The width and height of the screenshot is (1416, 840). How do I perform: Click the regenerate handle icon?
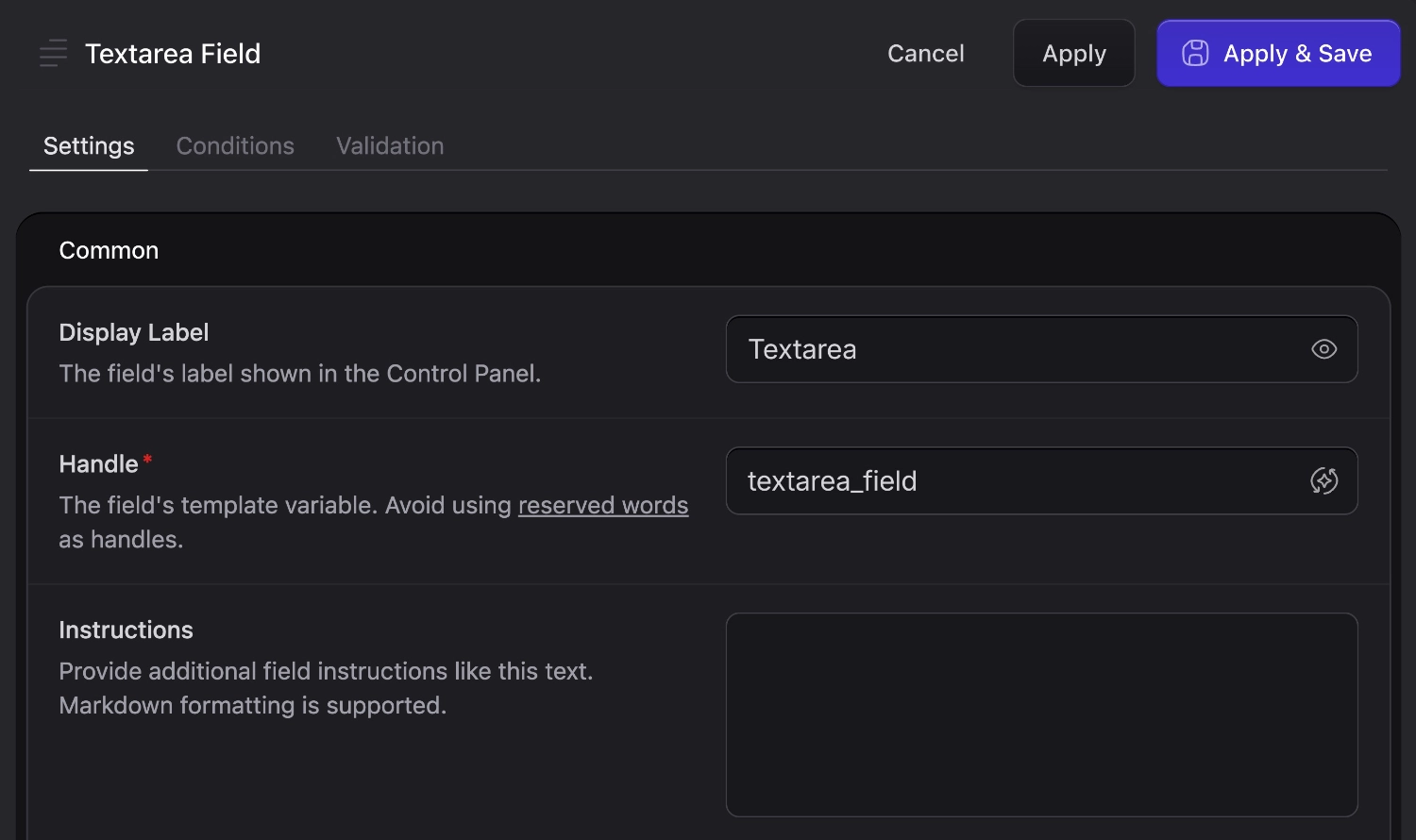point(1323,480)
